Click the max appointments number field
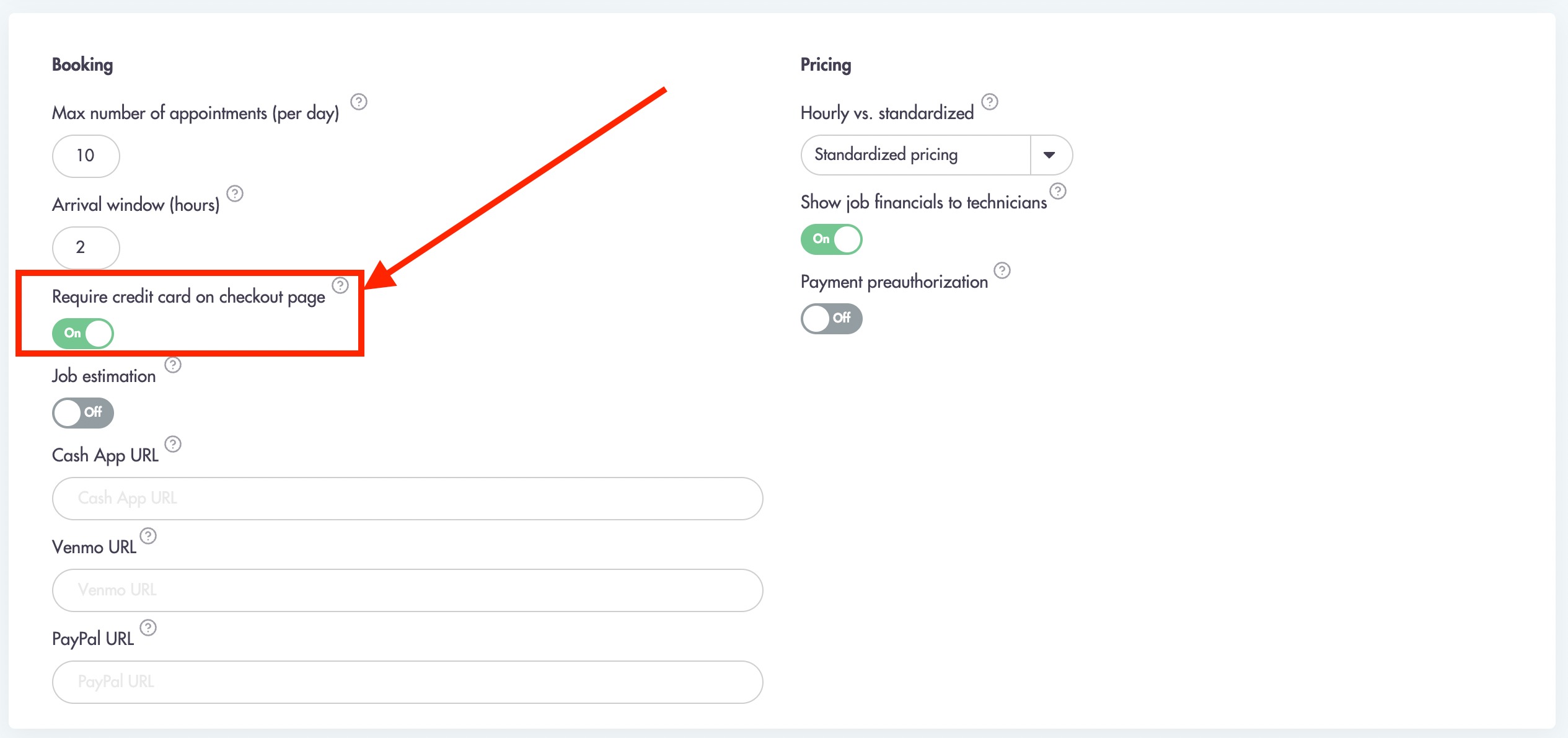1568x738 pixels. coord(86,156)
